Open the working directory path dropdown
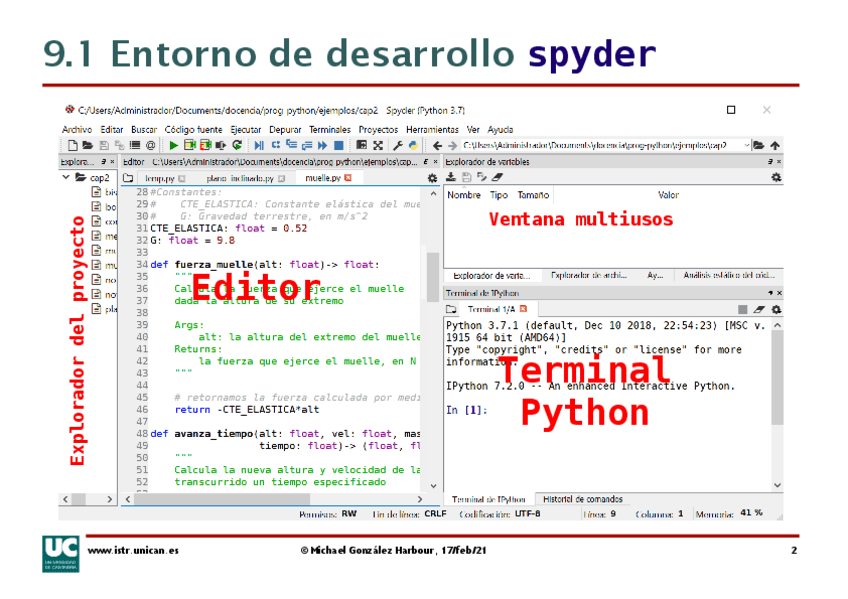The height and width of the screenshot is (599, 848). pos(745,145)
